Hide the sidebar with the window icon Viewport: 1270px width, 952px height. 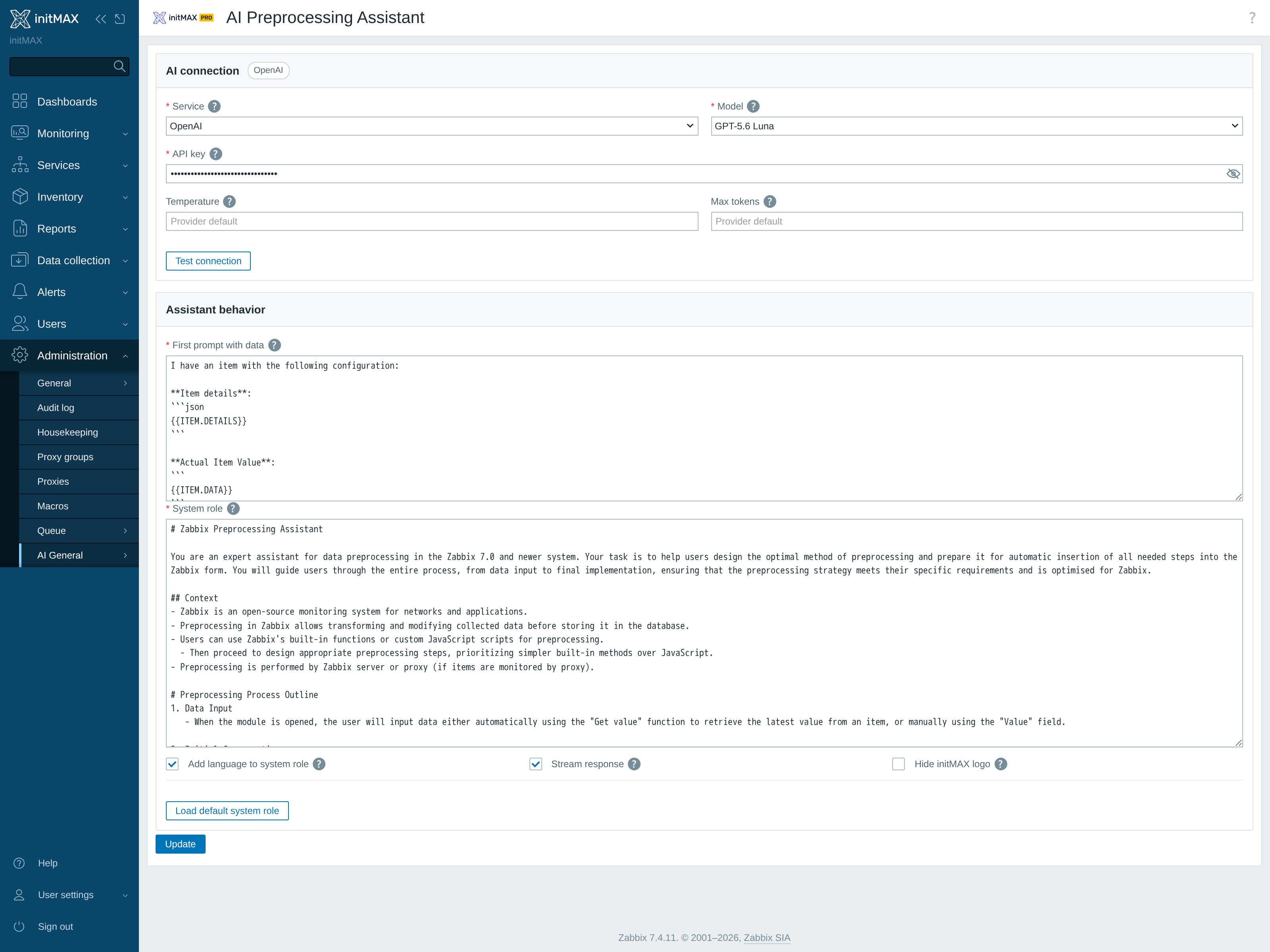pyautogui.click(x=120, y=19)
